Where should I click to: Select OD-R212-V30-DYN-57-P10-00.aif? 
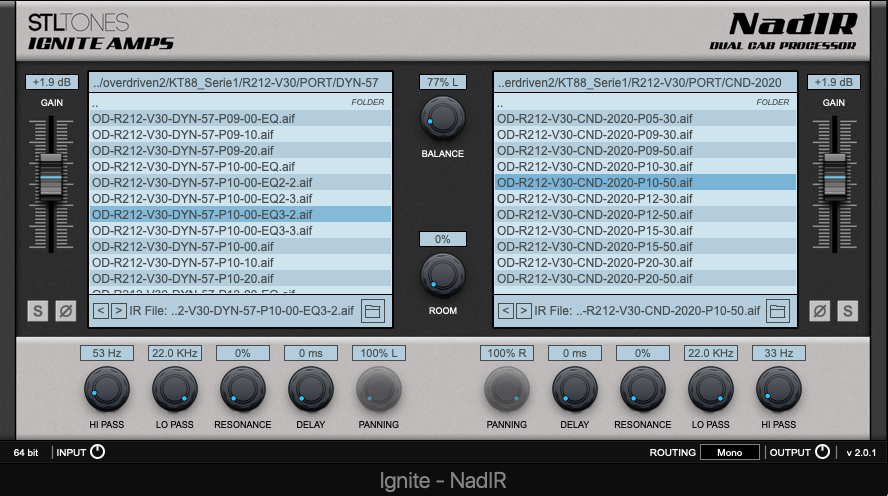coord(240,246)
